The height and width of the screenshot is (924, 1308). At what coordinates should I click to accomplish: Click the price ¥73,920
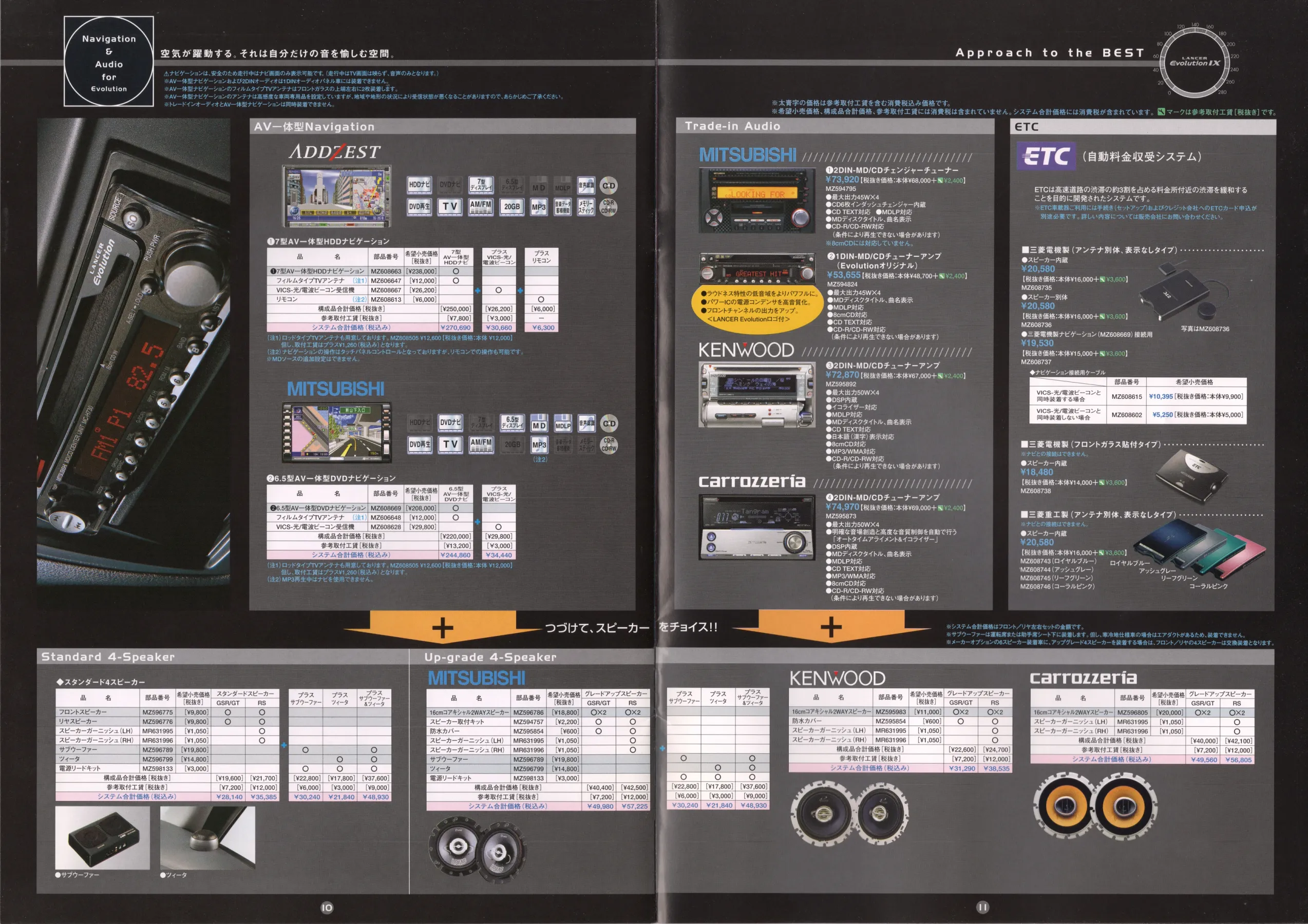pos(842,179)
